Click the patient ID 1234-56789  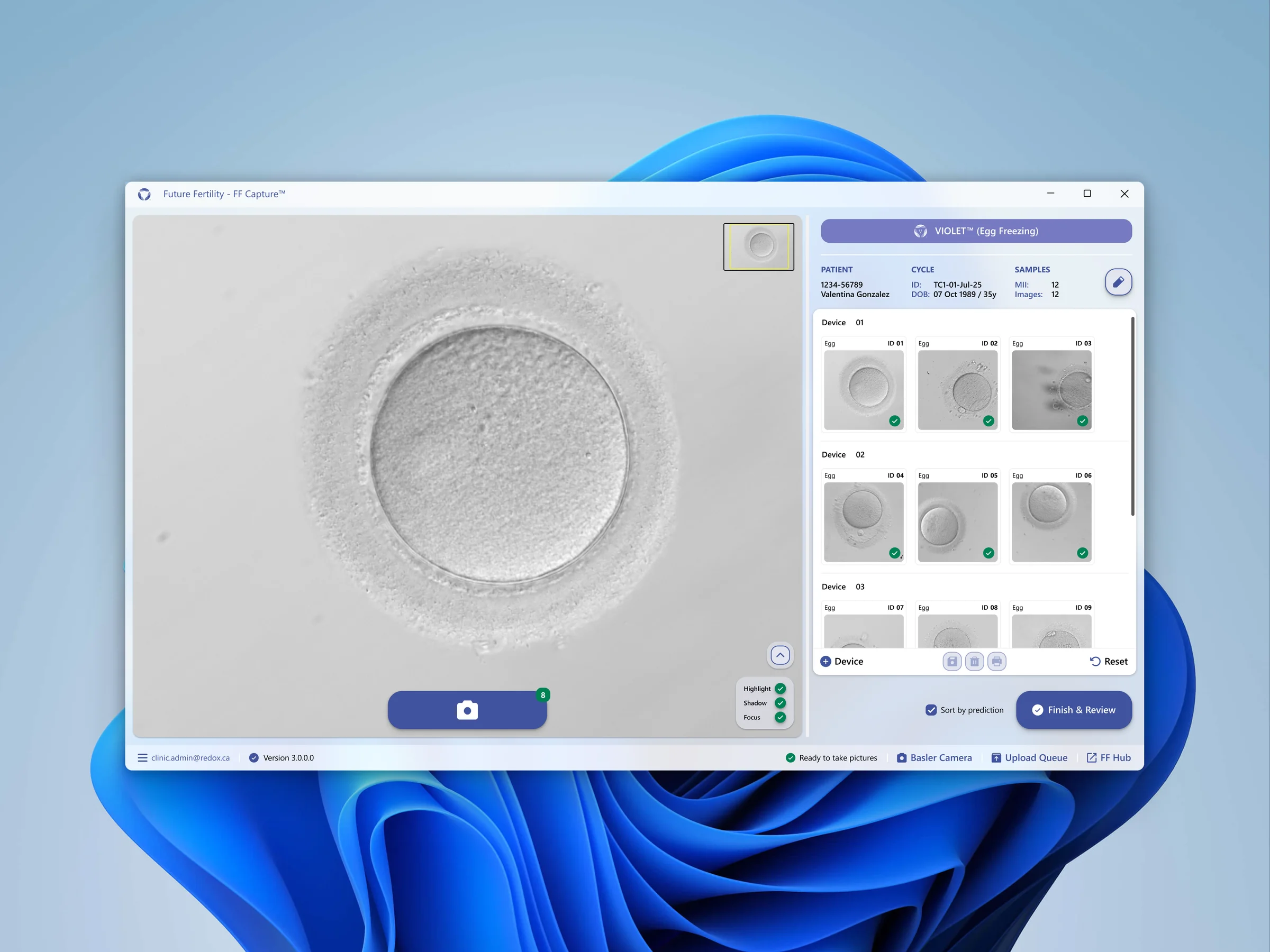pyautogui.click(x=841, y=285)
